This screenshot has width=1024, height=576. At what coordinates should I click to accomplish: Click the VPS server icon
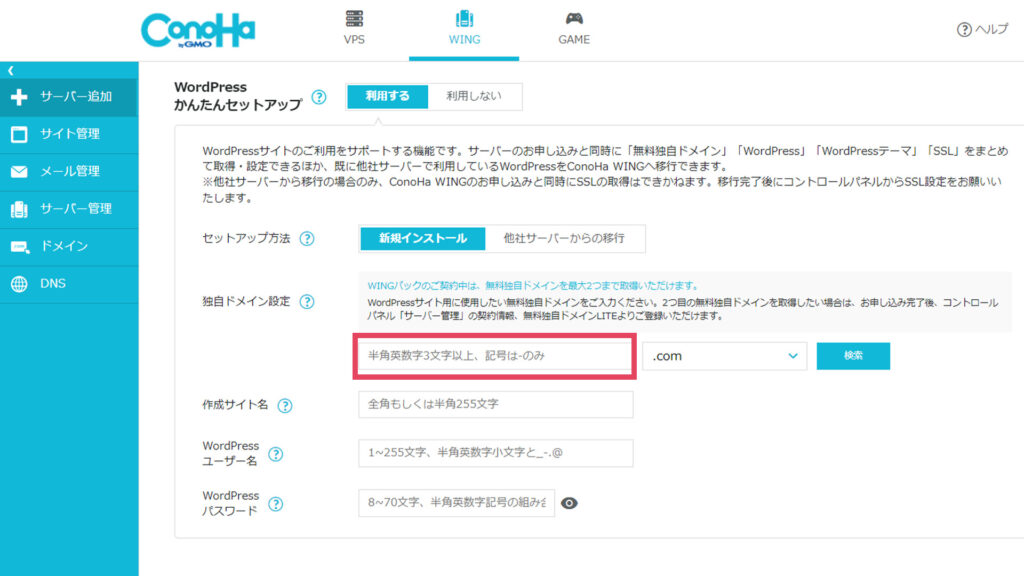[x=354, y=18]
